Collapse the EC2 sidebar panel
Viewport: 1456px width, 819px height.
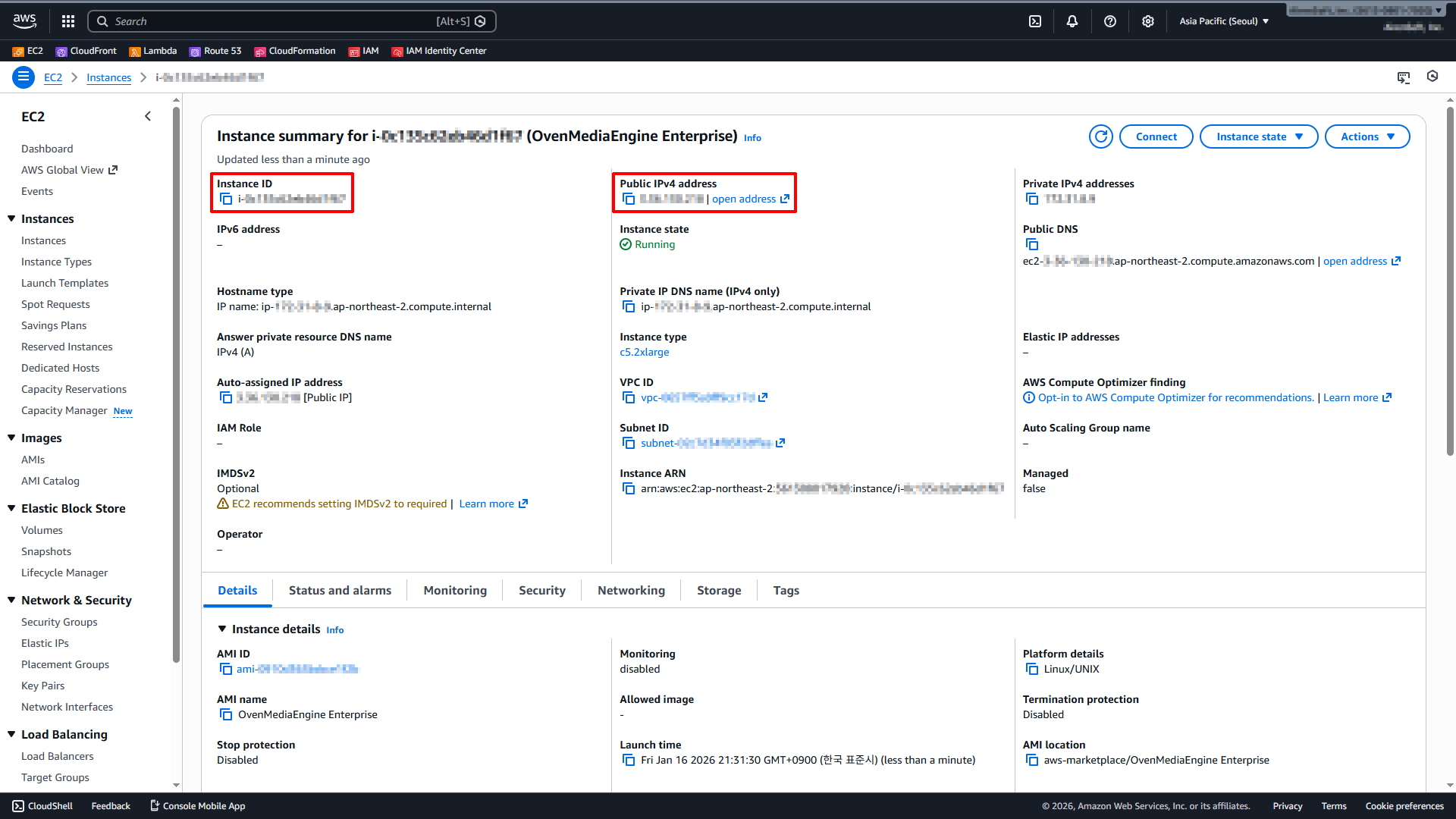click(148, 116)
